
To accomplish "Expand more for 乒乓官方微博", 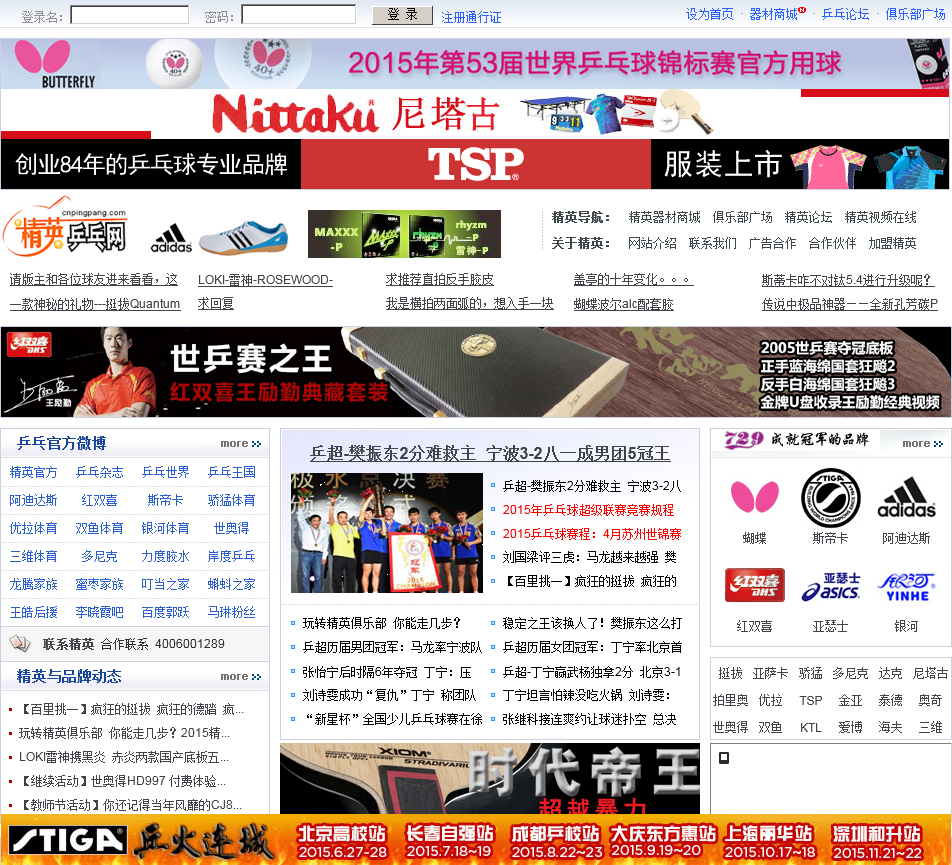I will [240, 444].
